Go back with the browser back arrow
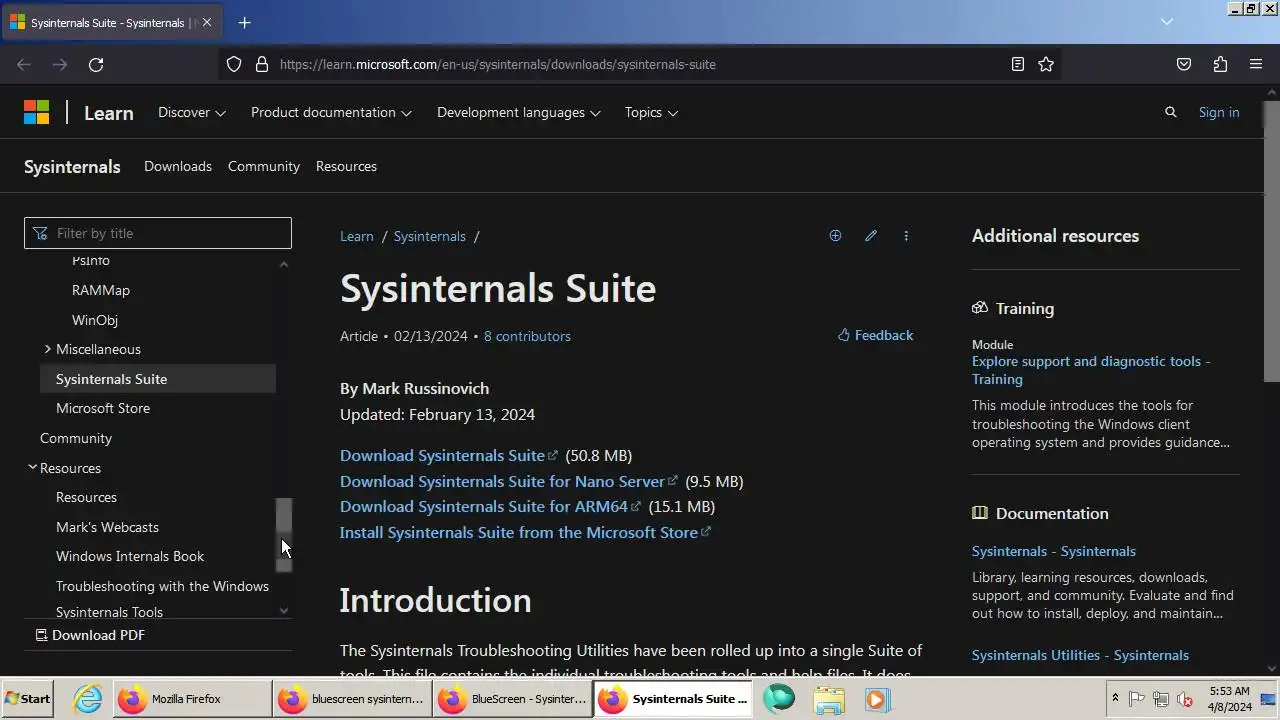1280x720 pixels. pyautogui.click(x=24, y=64)
